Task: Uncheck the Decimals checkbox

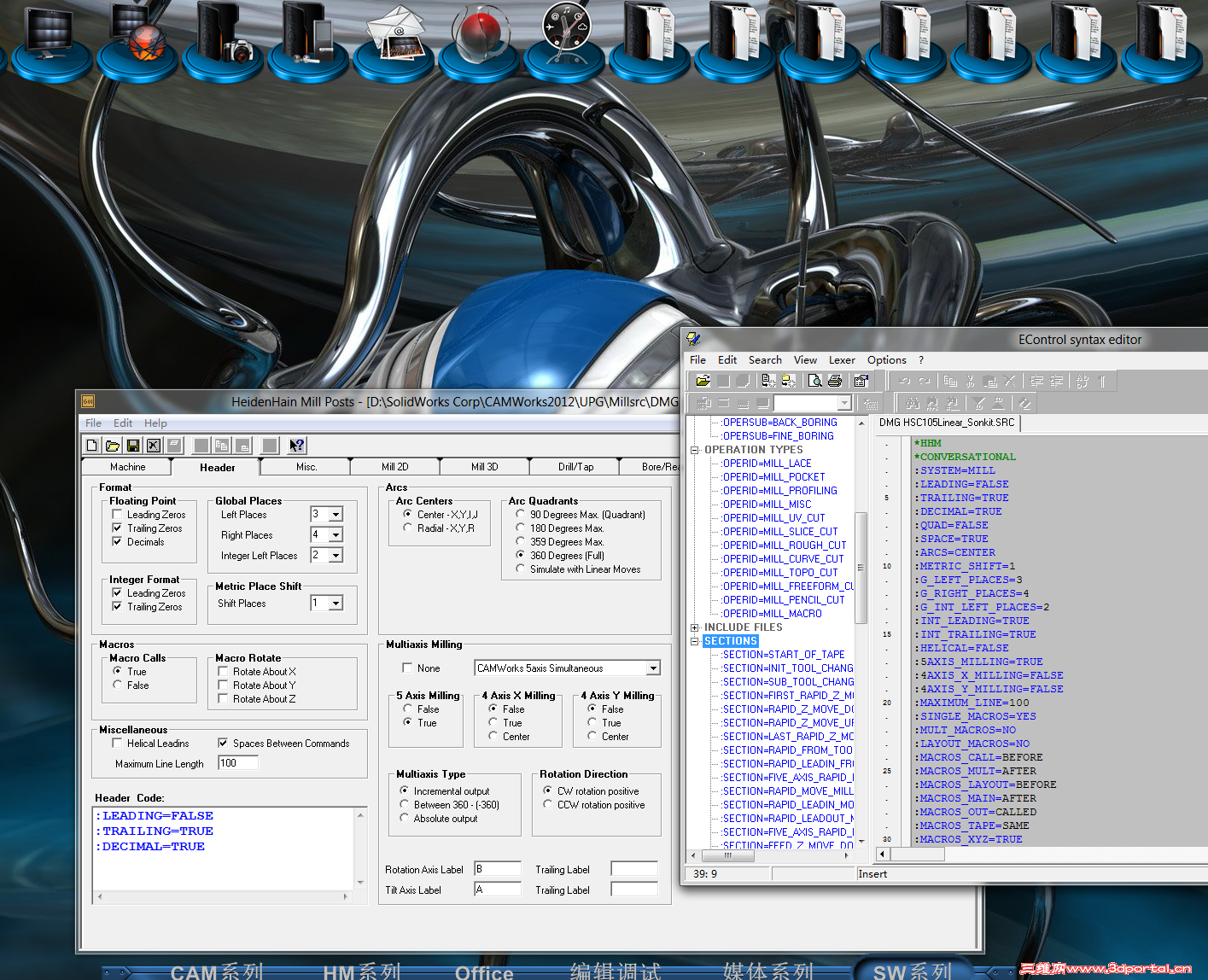Action: pos(118,541)
